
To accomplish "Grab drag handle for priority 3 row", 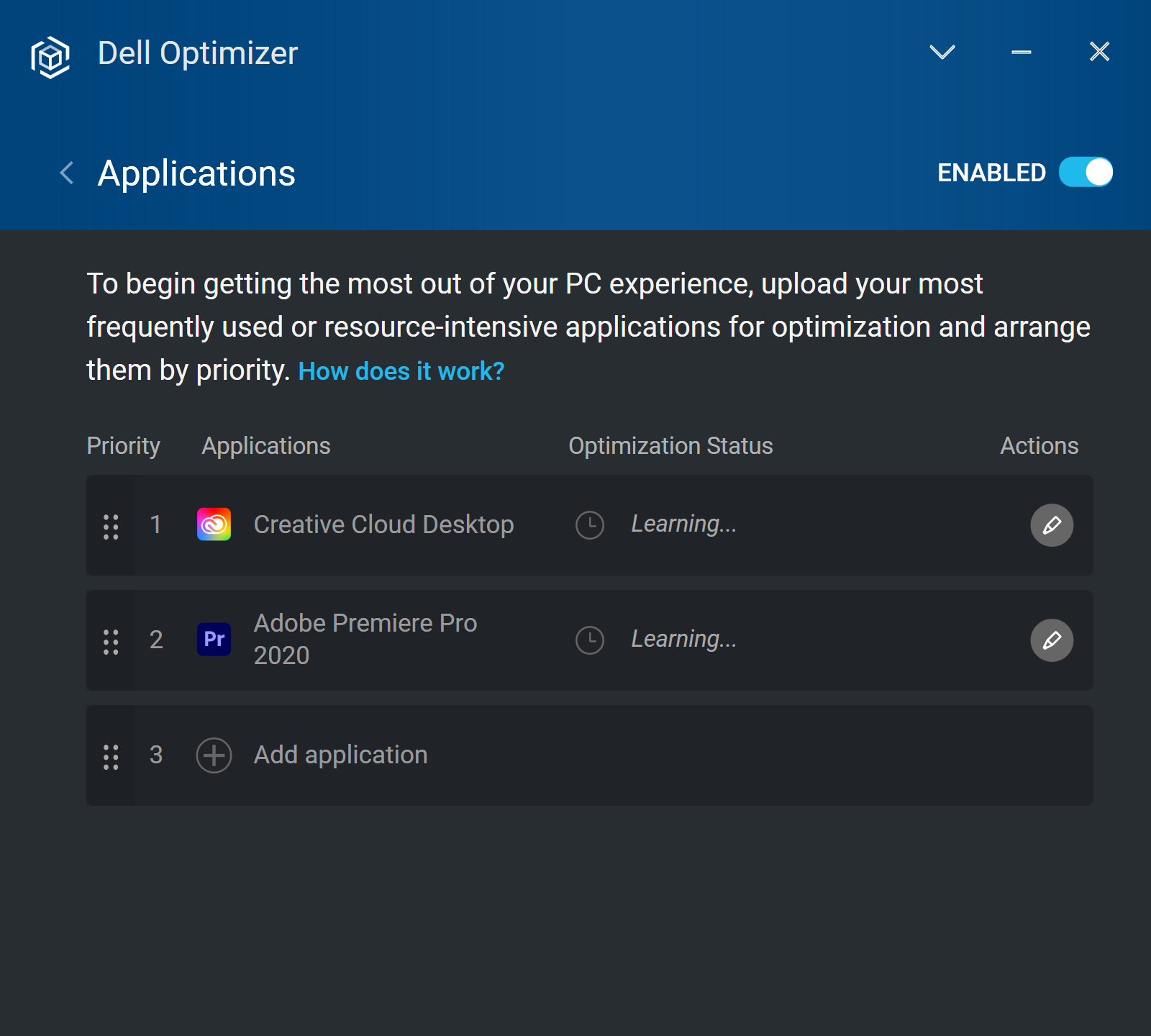I will 111,756.
